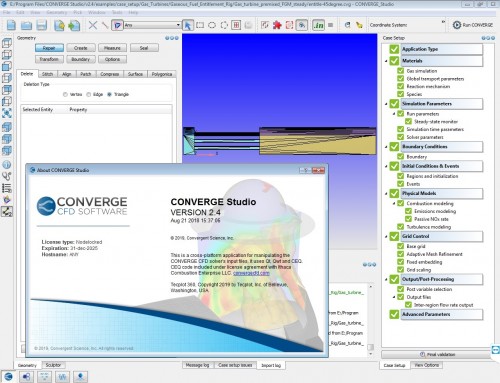Toggle the Gas simulation checkbox

(401, 71)
